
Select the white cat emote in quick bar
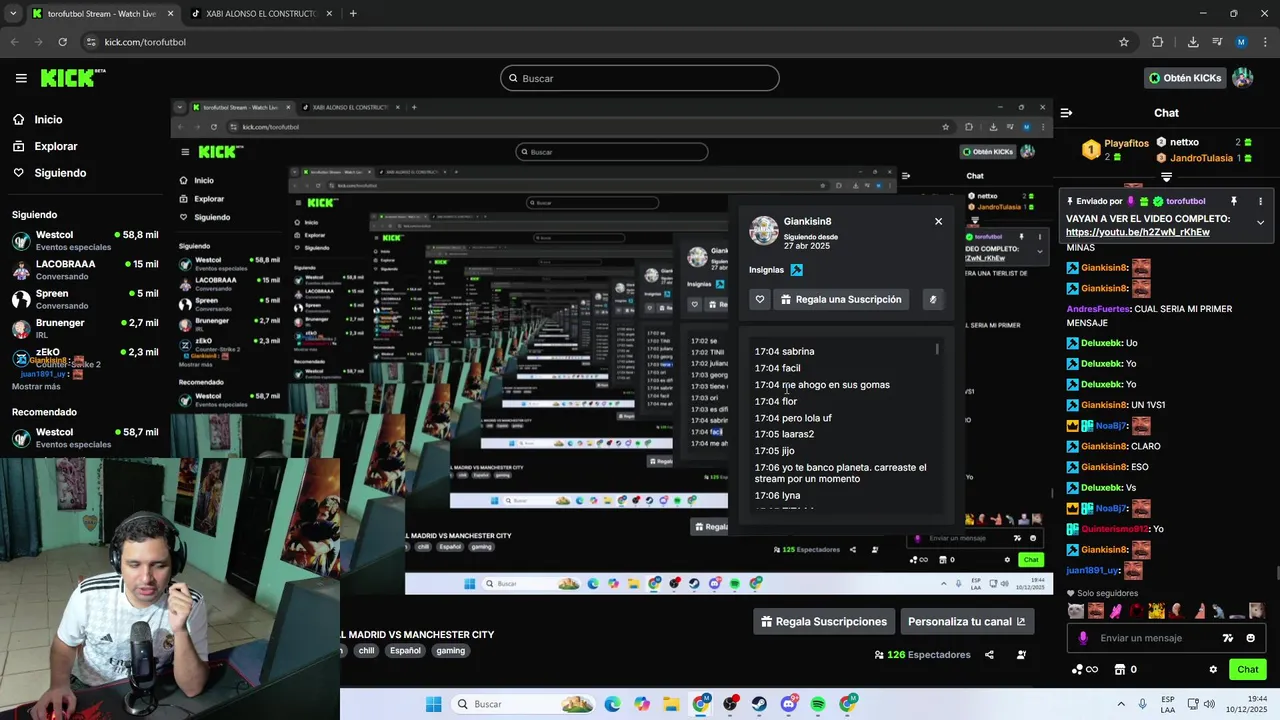(x=1075, y=610)
